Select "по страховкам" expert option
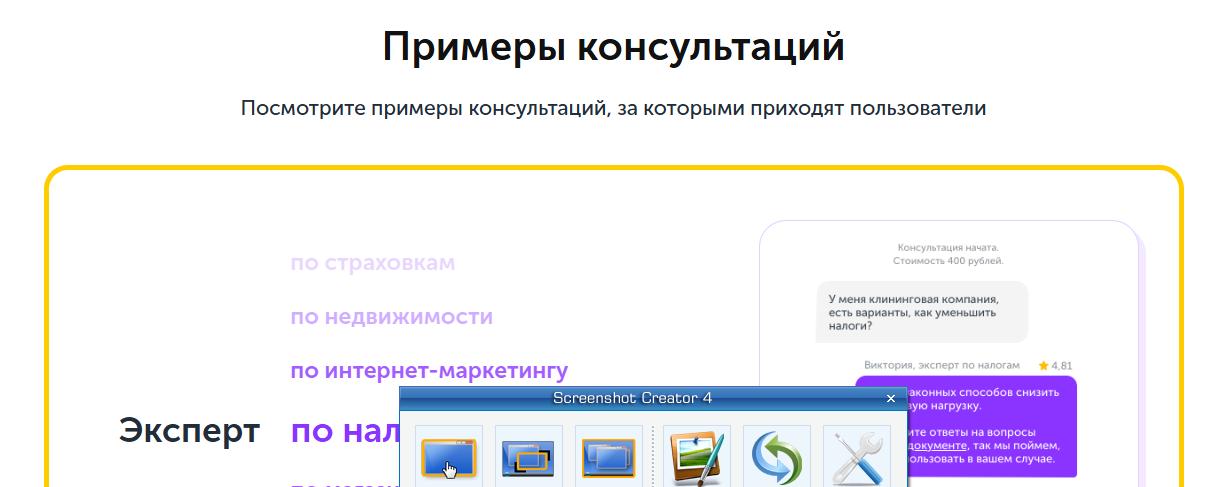 pos(372,263)
